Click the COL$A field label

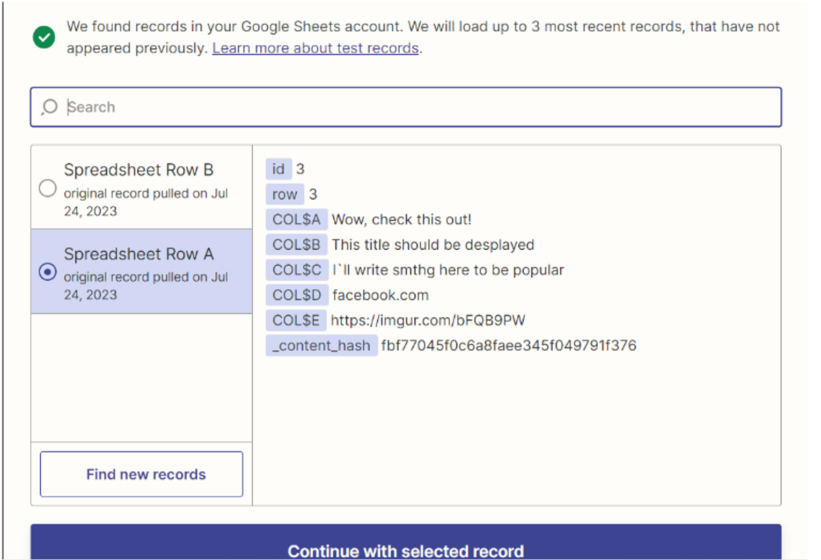pos(296,219)
